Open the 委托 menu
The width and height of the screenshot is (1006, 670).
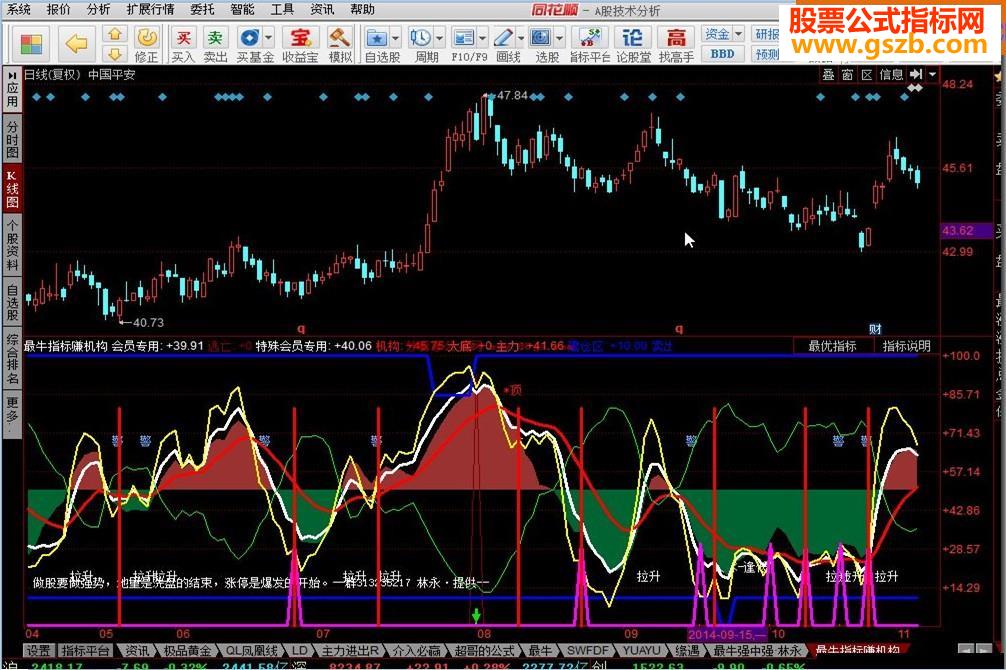202,9
